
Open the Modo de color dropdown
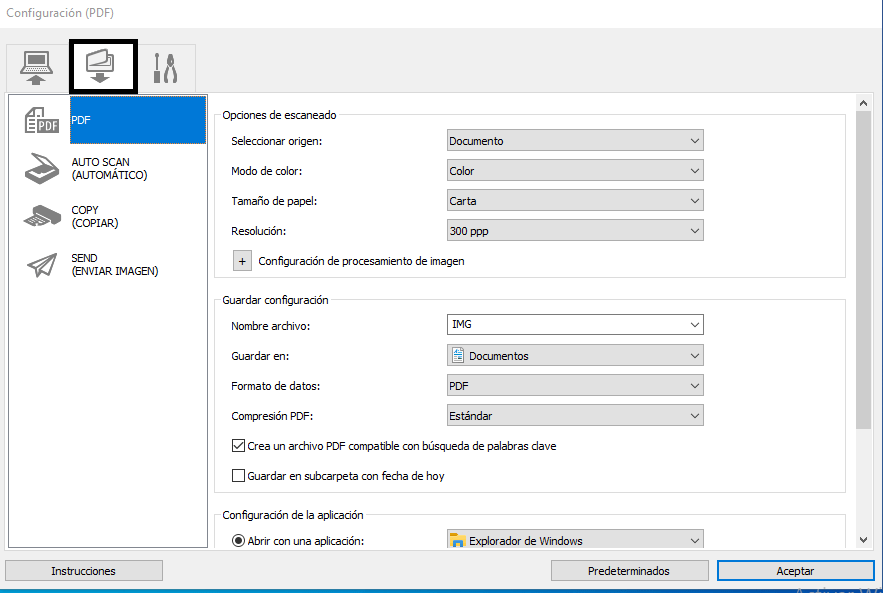575,171
